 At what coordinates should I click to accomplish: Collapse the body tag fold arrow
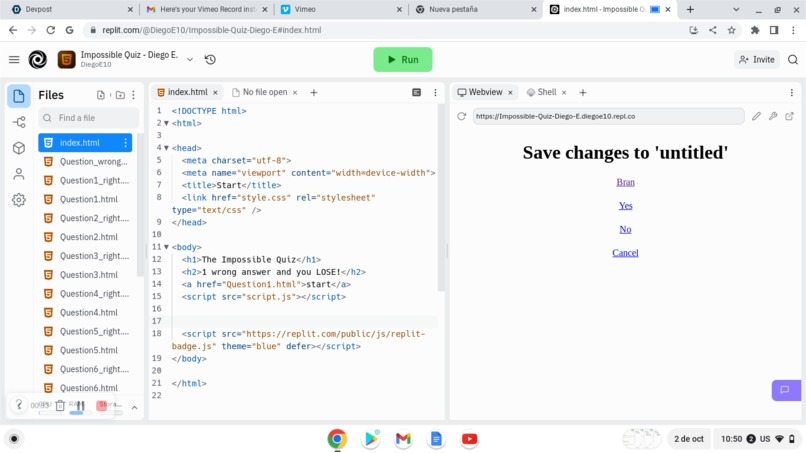click(x=166, y=247)
